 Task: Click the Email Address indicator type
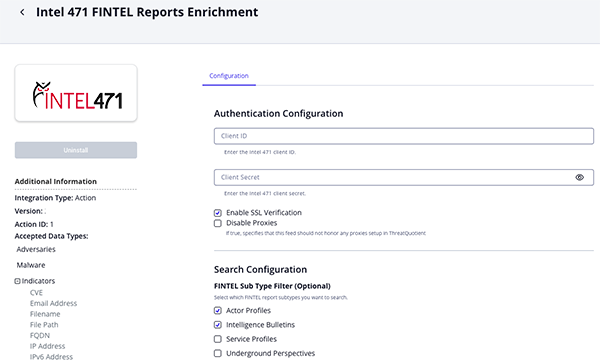click(54, 303)
